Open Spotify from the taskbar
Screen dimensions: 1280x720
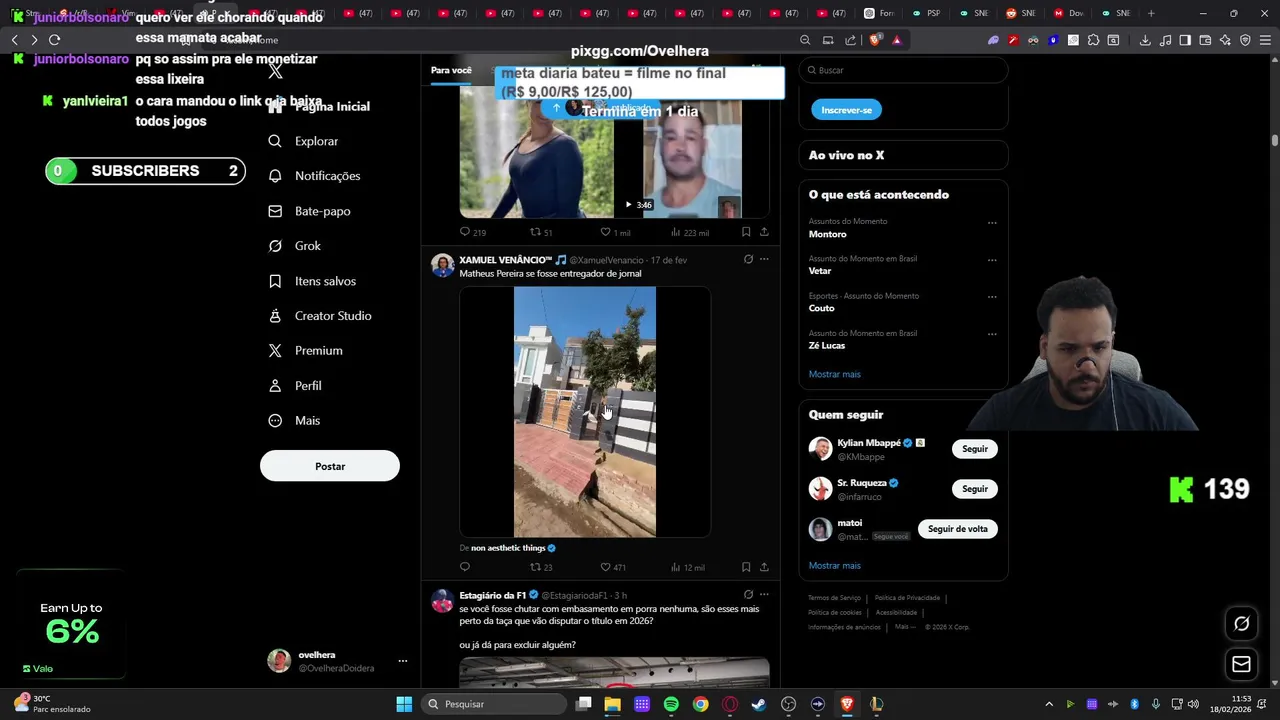coord(671,704)
